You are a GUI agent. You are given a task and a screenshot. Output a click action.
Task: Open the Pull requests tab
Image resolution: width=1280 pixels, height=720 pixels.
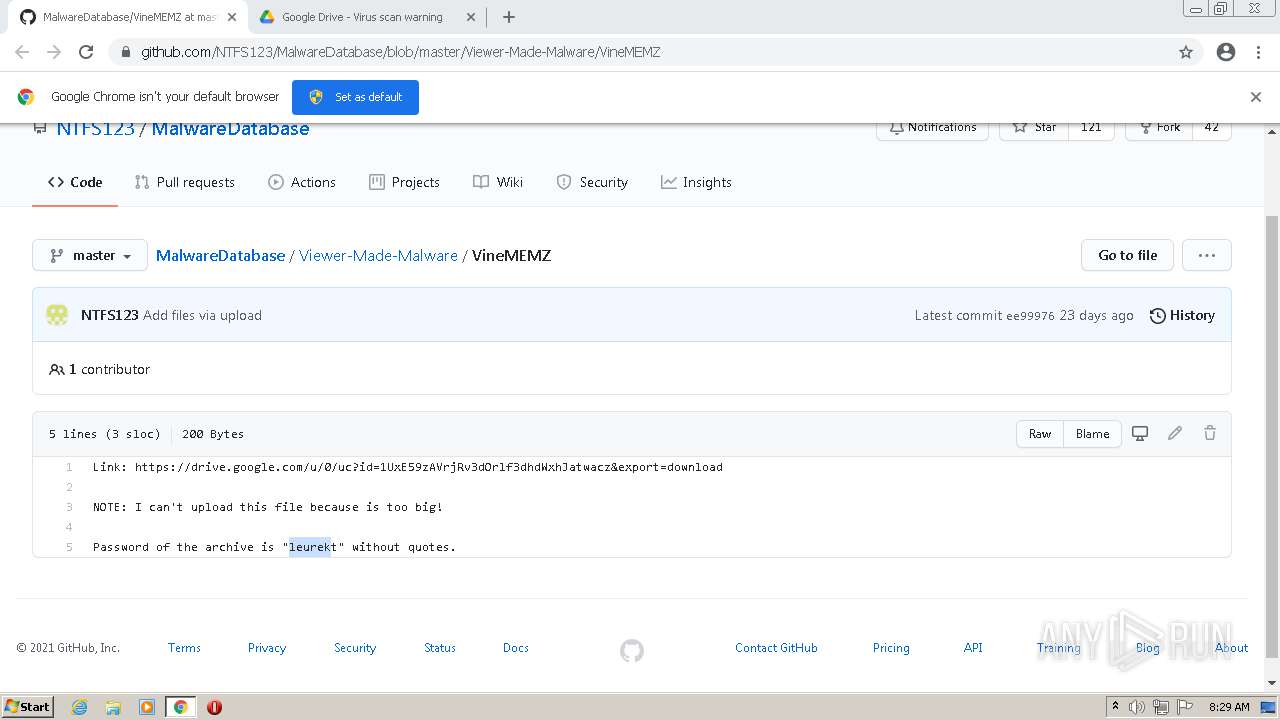point(185,182)
